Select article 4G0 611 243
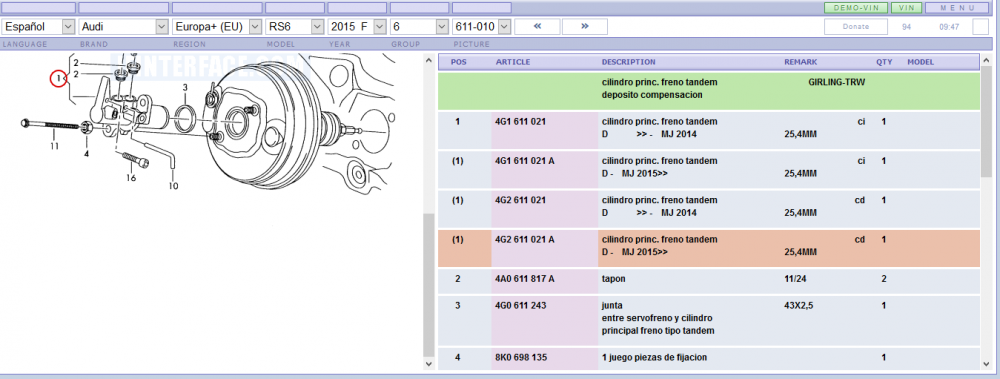Viewport: 1000px width, 379px height. 520,306
